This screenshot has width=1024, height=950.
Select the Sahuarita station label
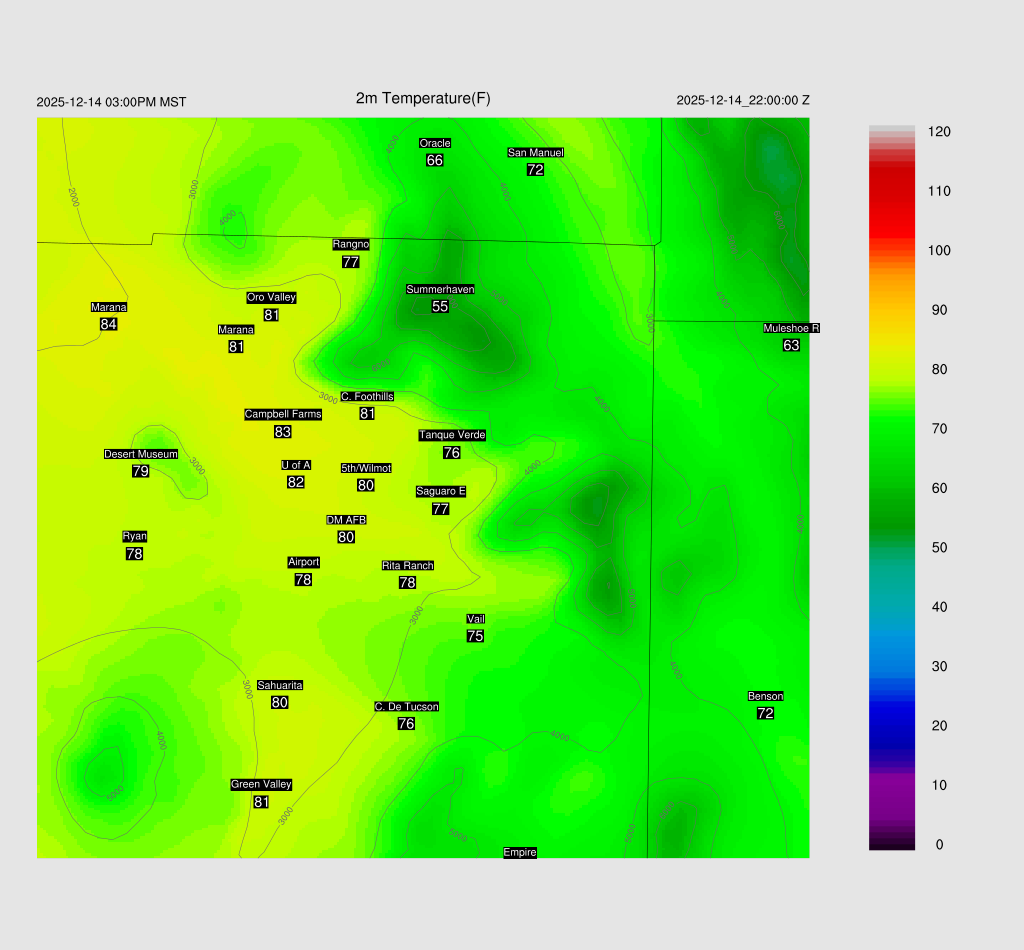[x=280, y=685]
